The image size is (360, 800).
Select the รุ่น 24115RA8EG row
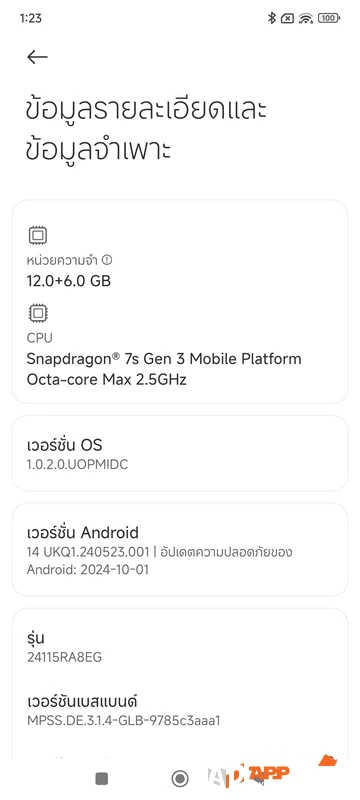(x=180, y=647)
